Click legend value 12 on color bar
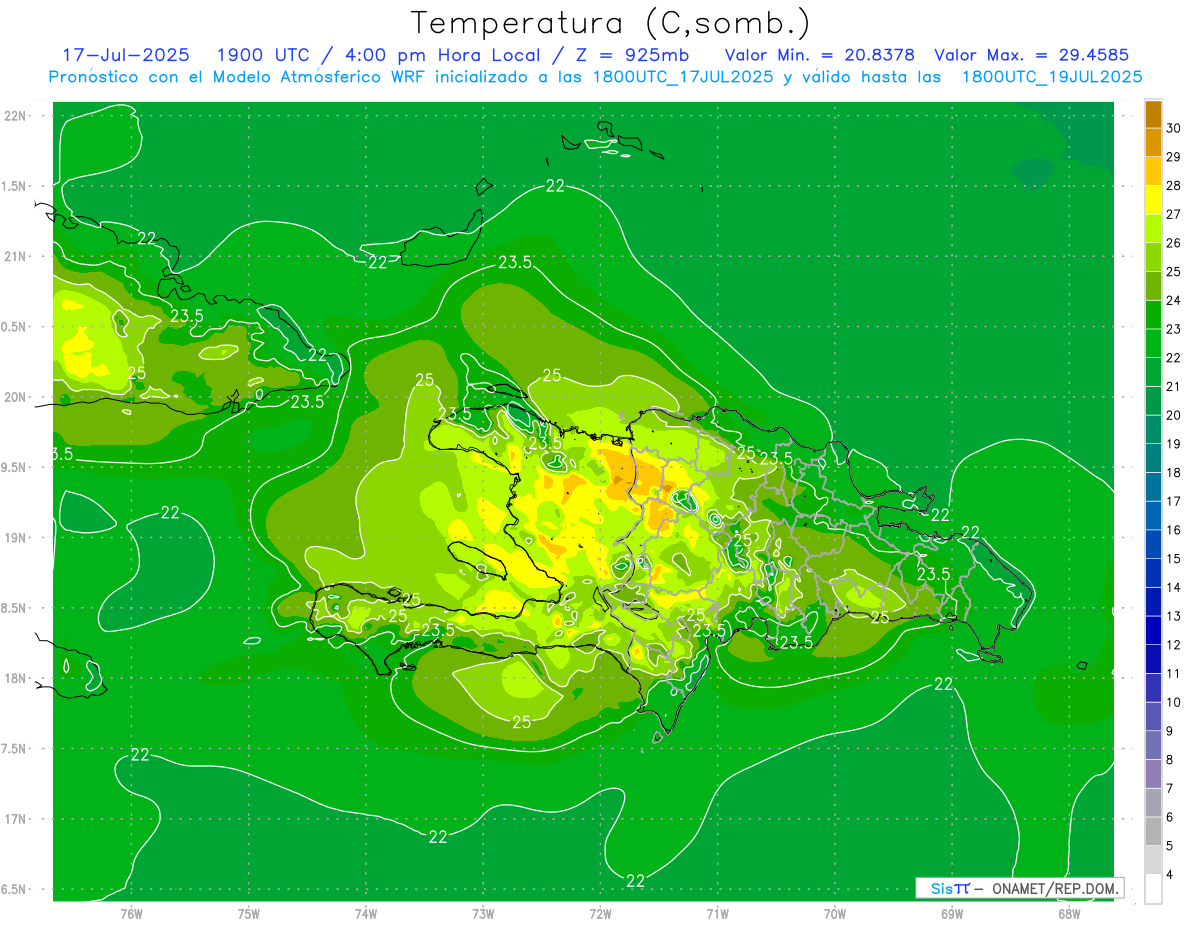Image resolution: width=1200 pixels, height=927 pixels. 1174,645
